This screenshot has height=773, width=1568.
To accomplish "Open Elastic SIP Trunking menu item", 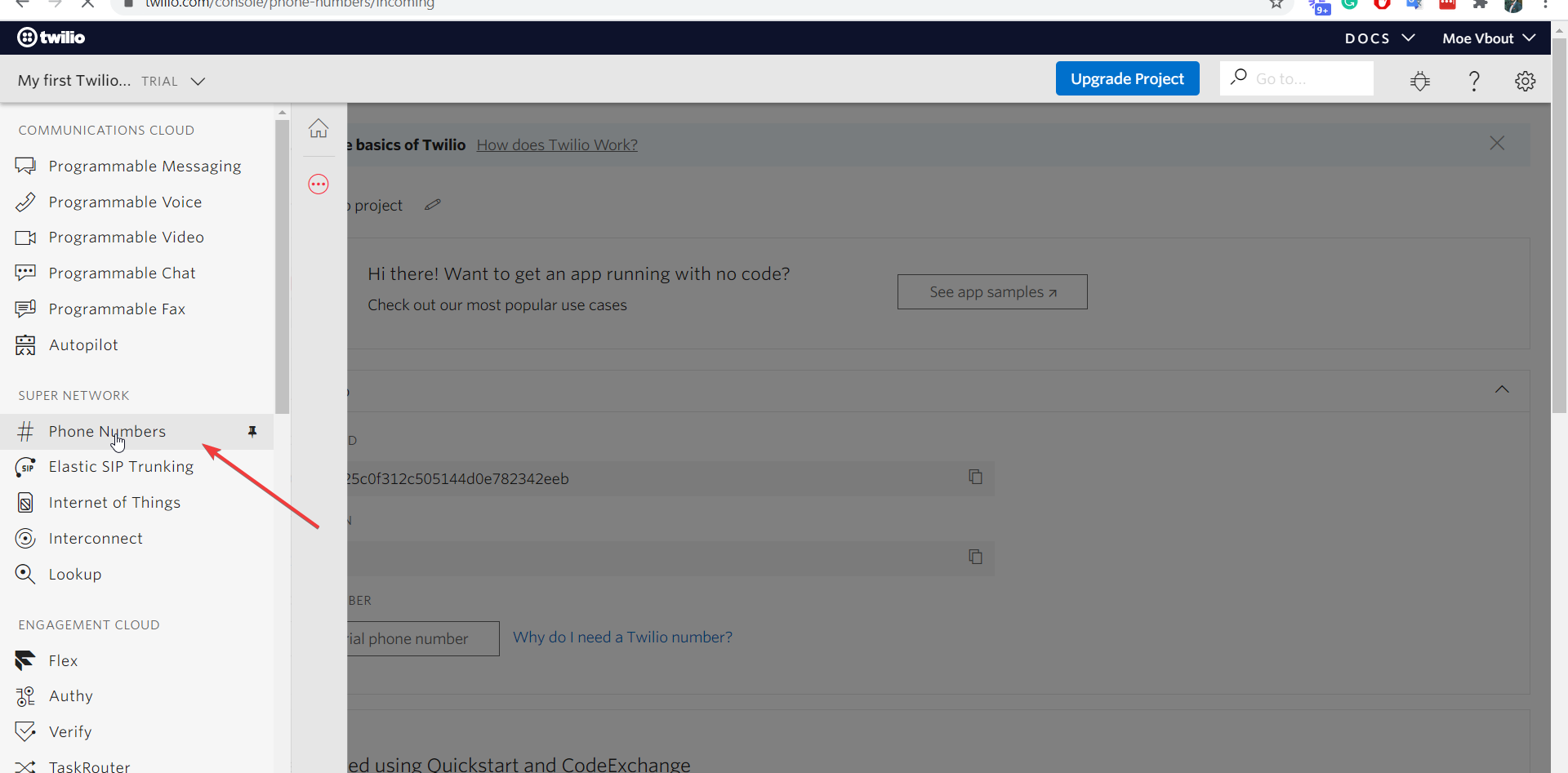I will (121, 467).
